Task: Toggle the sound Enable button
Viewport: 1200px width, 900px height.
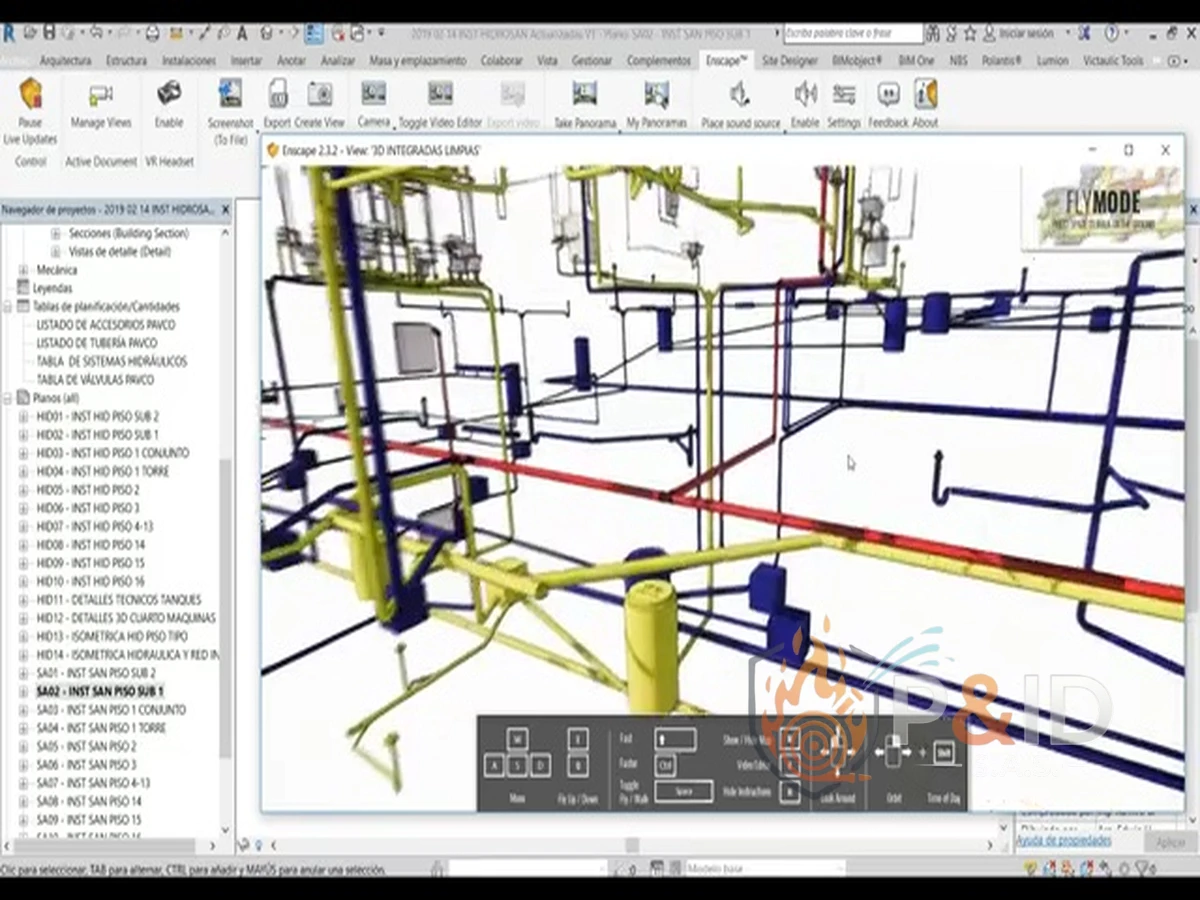Action: (805, 96)
